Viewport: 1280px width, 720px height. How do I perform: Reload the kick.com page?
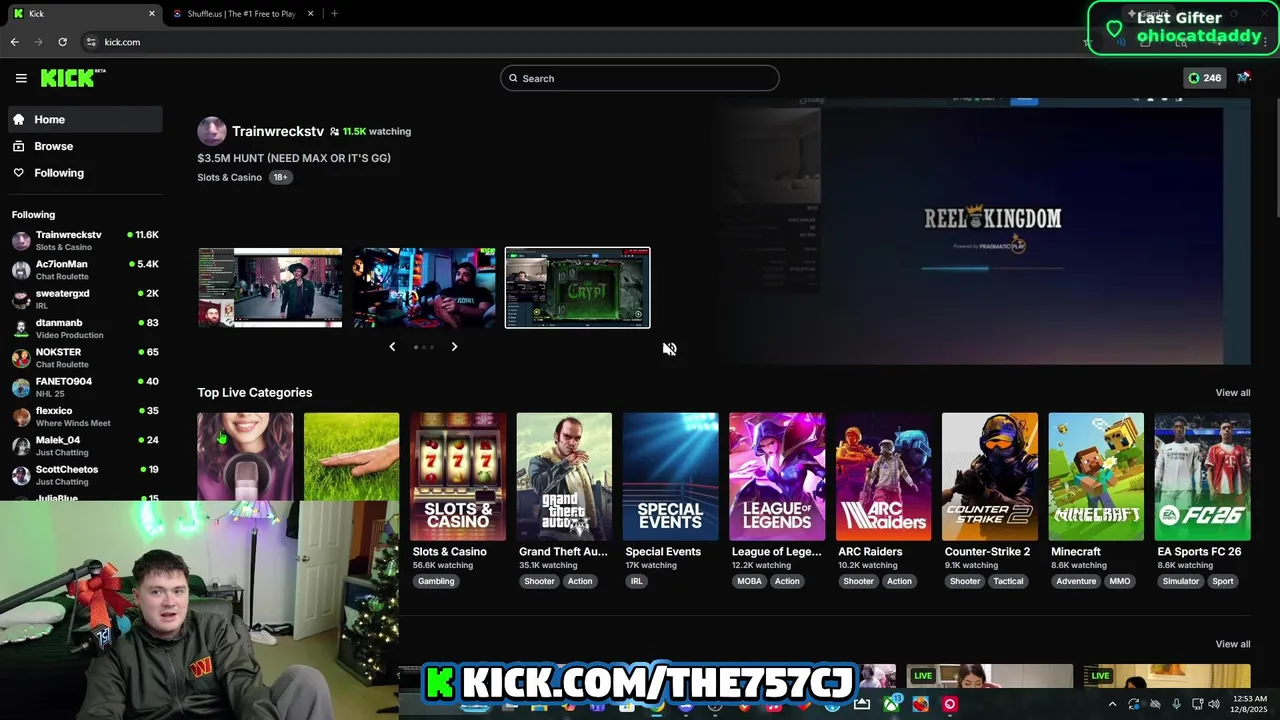62,42
